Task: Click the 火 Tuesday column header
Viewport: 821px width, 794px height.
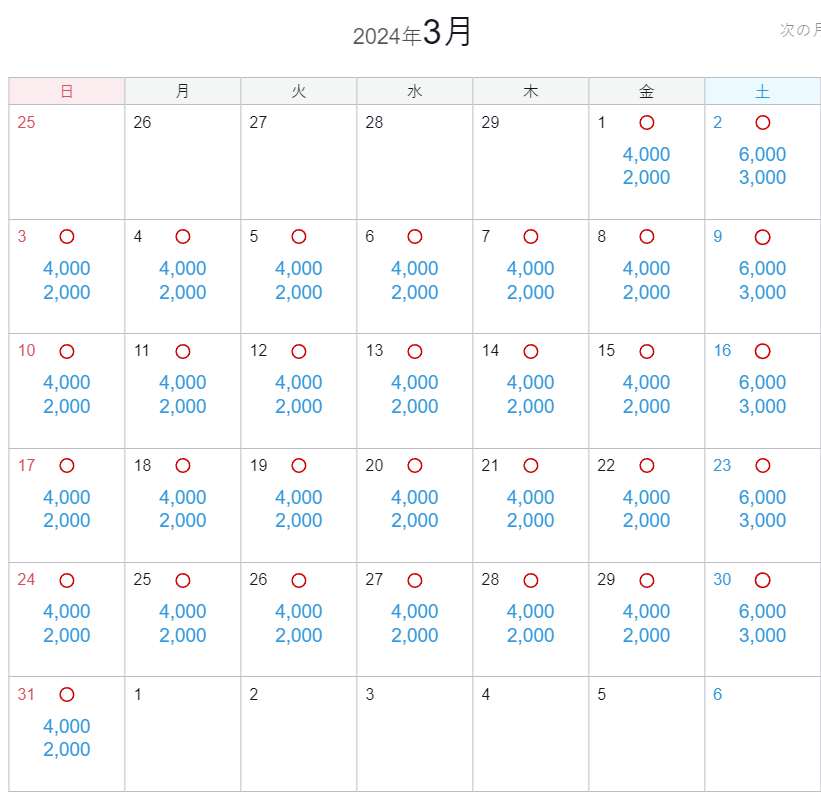Action: click(299, 91)
